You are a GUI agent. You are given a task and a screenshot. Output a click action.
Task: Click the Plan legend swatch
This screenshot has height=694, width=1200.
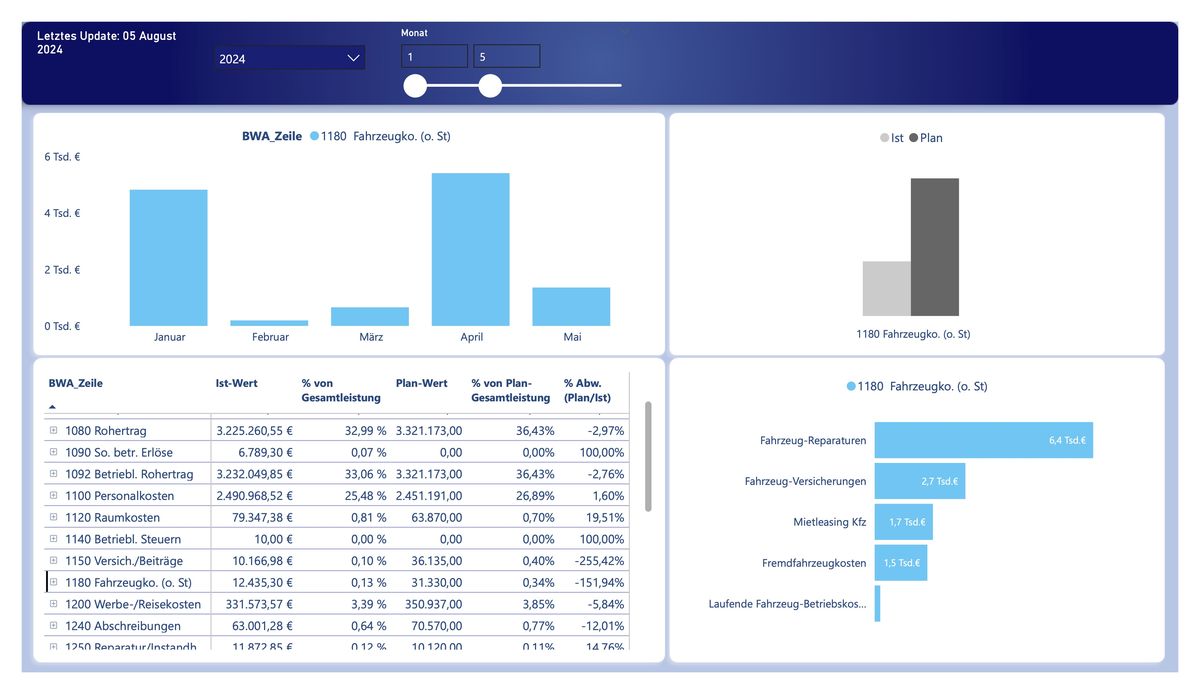[913, 138]
